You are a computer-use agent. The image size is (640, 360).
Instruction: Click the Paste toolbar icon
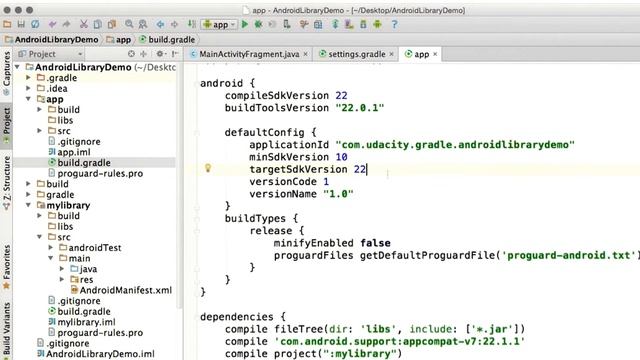(112, 24)
